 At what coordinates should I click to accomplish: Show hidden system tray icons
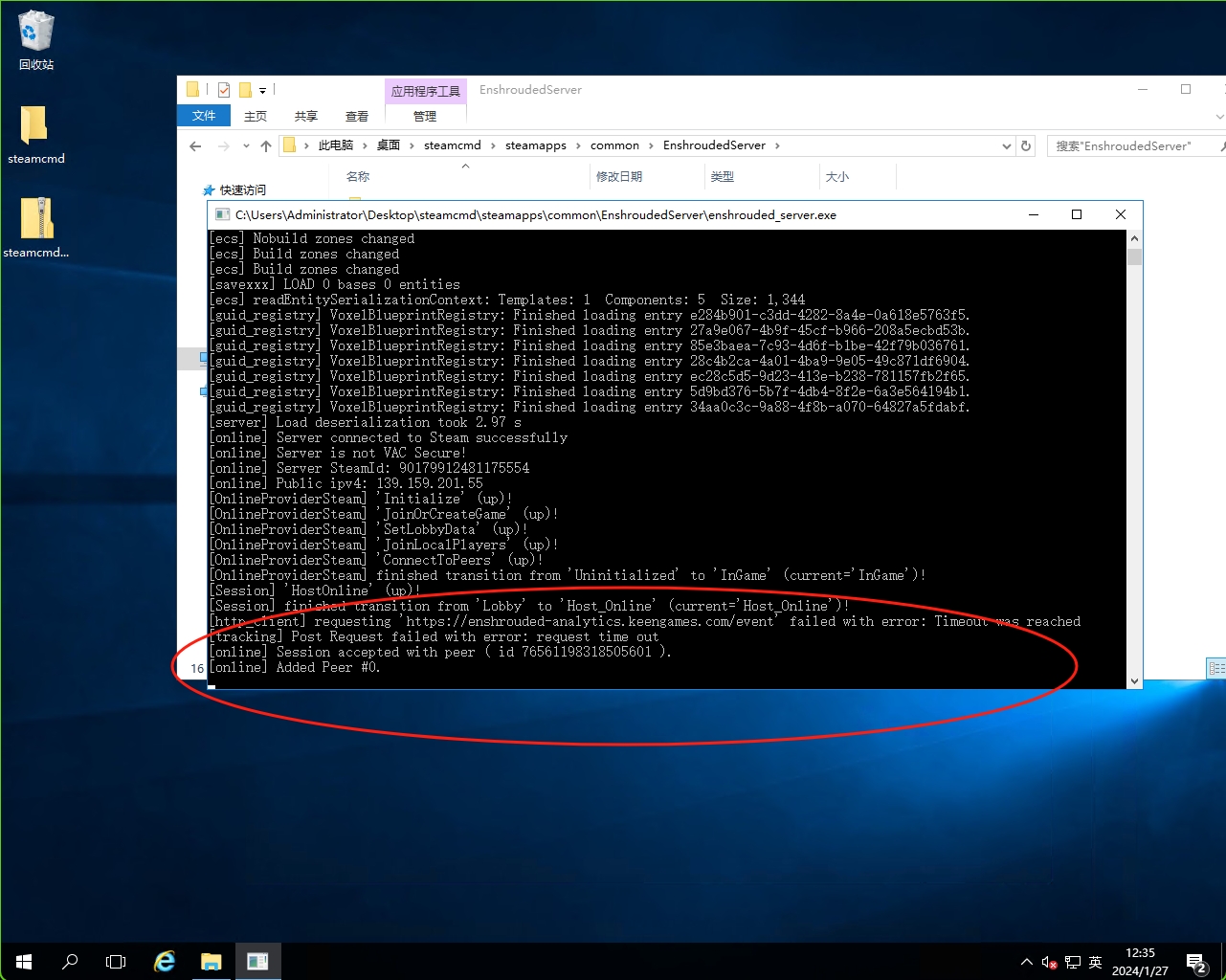tap(1026, 962)
